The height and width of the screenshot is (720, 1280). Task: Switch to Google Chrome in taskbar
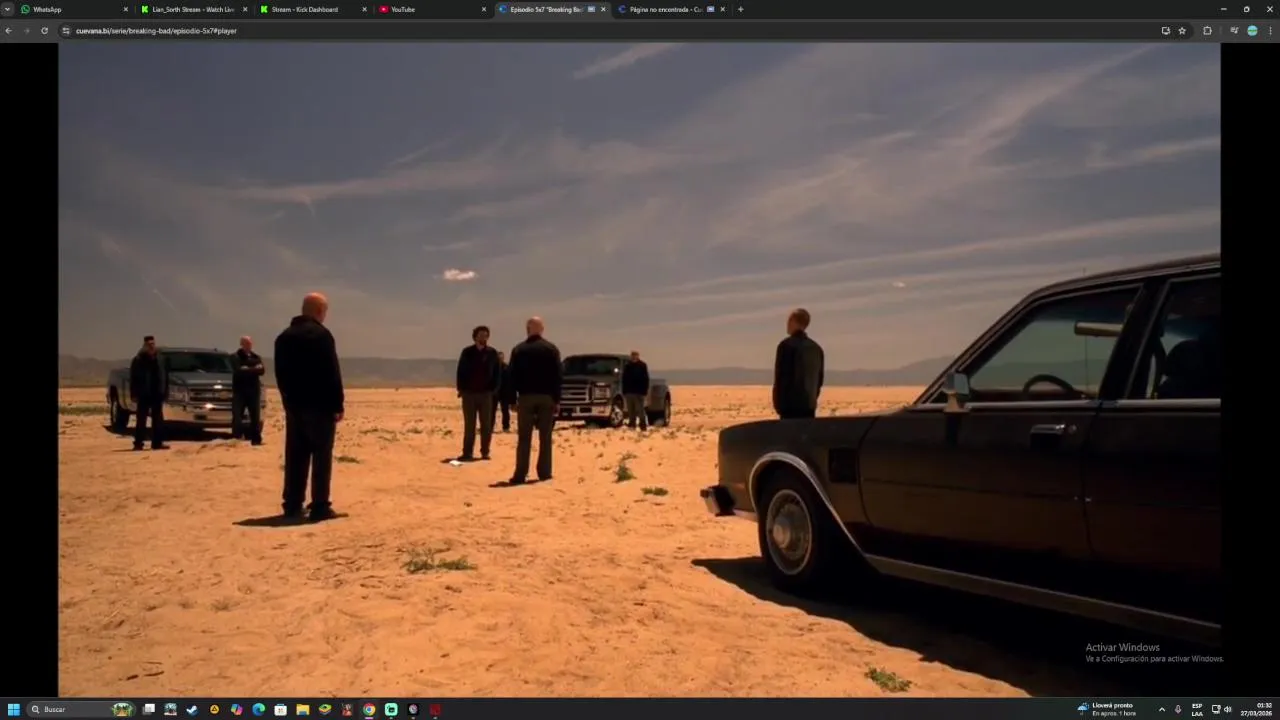tap(369, 710)
